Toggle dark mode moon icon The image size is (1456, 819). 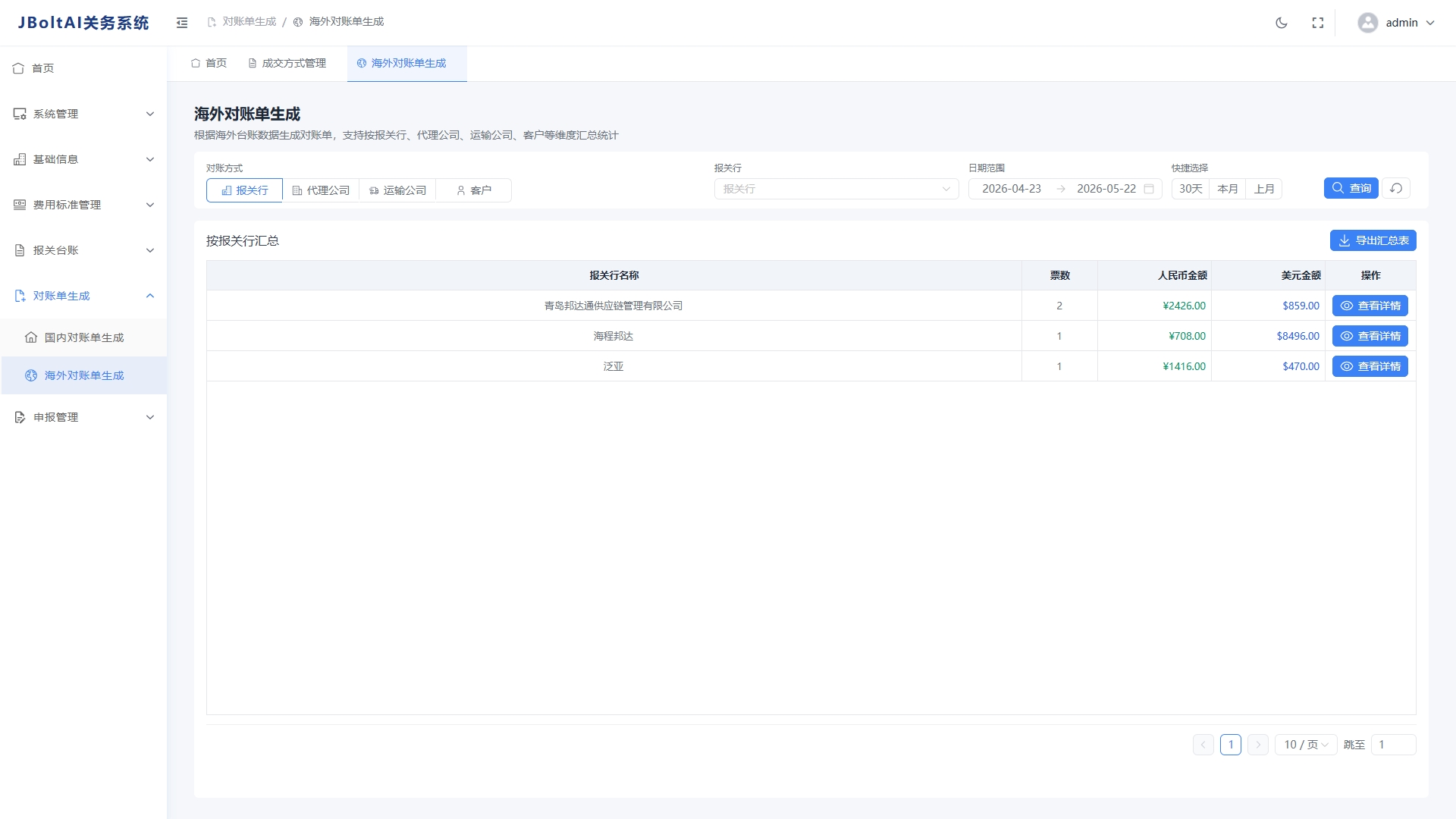(x=1282, y=23)
